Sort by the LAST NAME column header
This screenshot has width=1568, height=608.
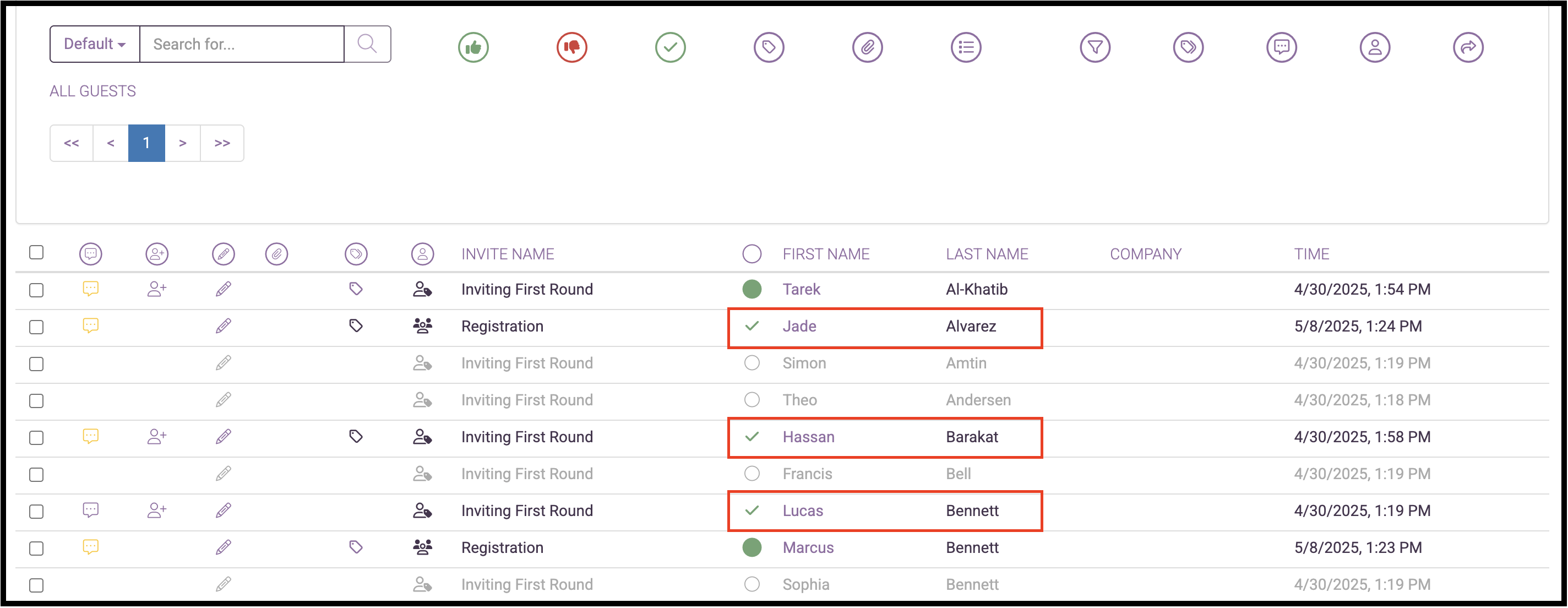987,254
